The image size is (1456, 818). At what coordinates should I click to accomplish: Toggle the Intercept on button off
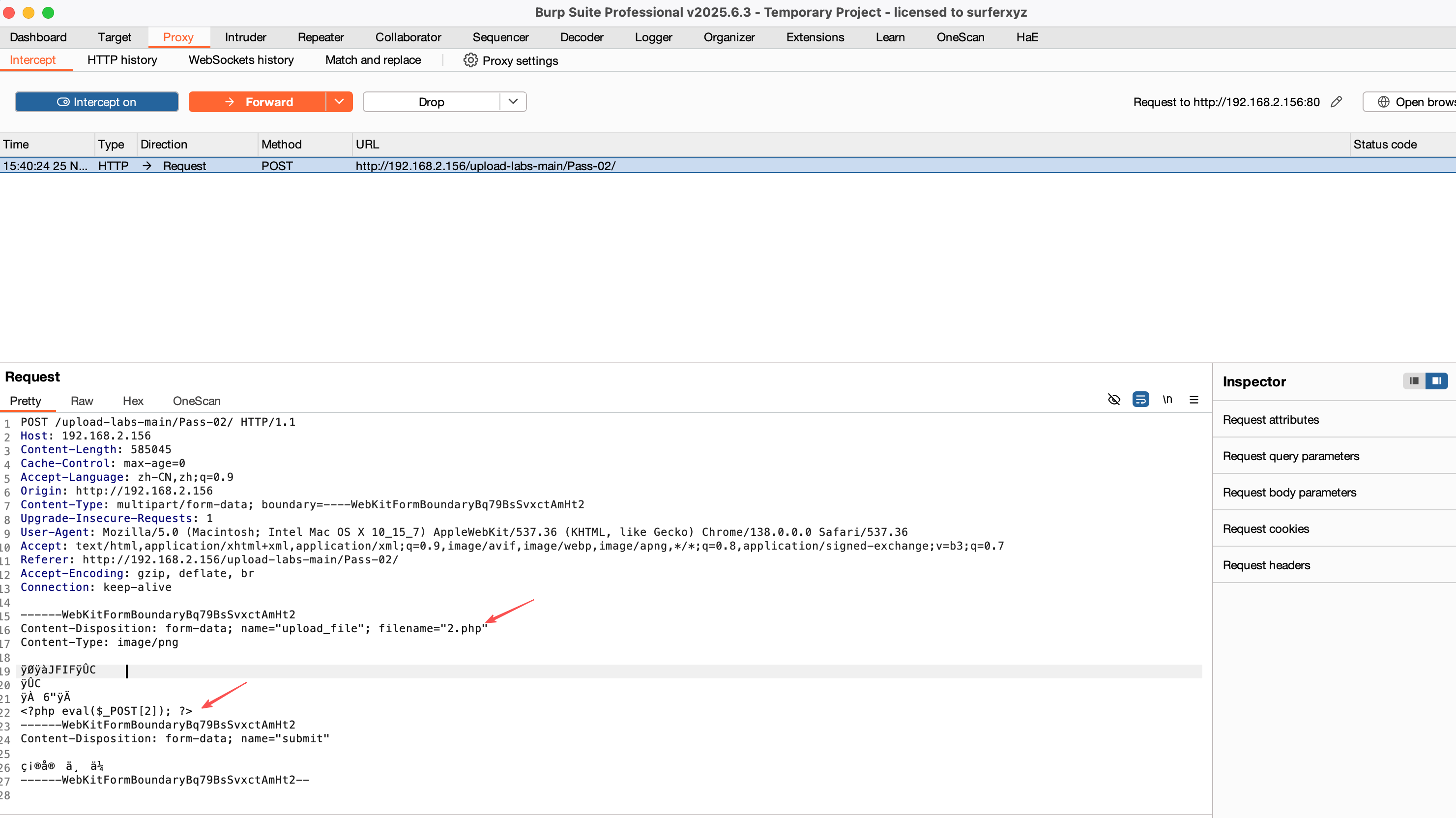(97, 102)
